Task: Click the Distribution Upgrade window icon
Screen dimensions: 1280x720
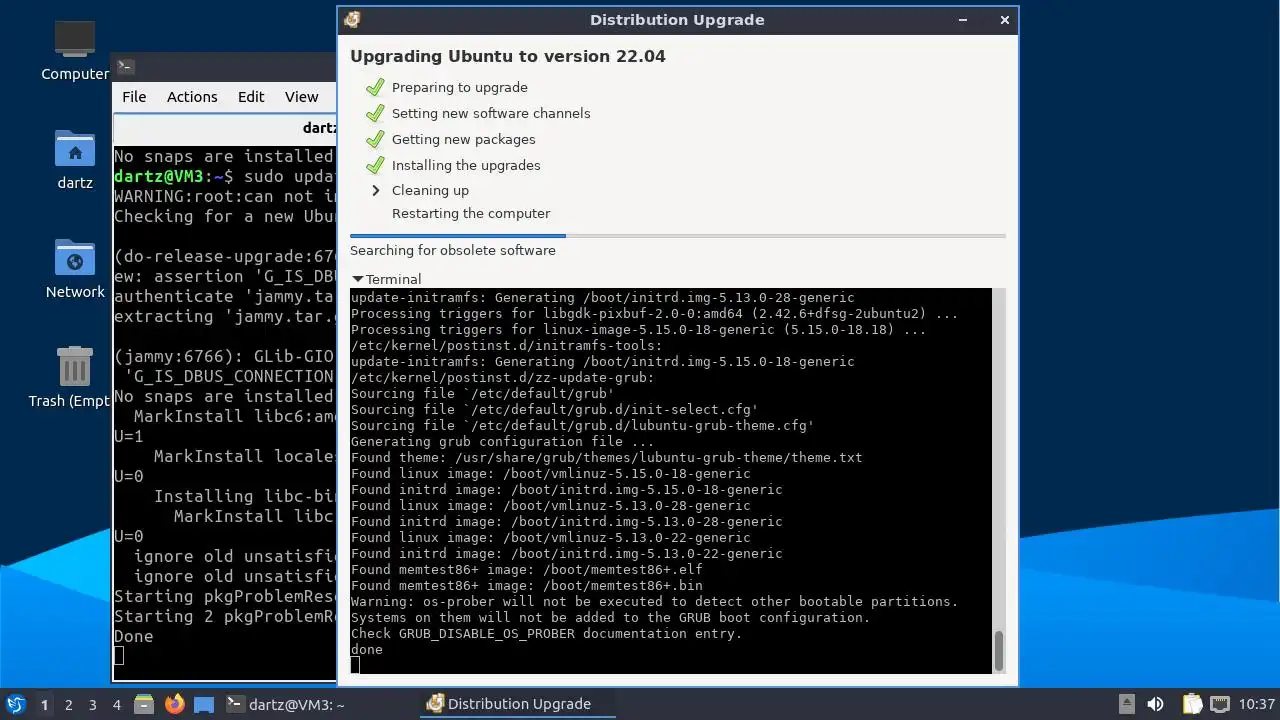Action: tap(352, 20)
